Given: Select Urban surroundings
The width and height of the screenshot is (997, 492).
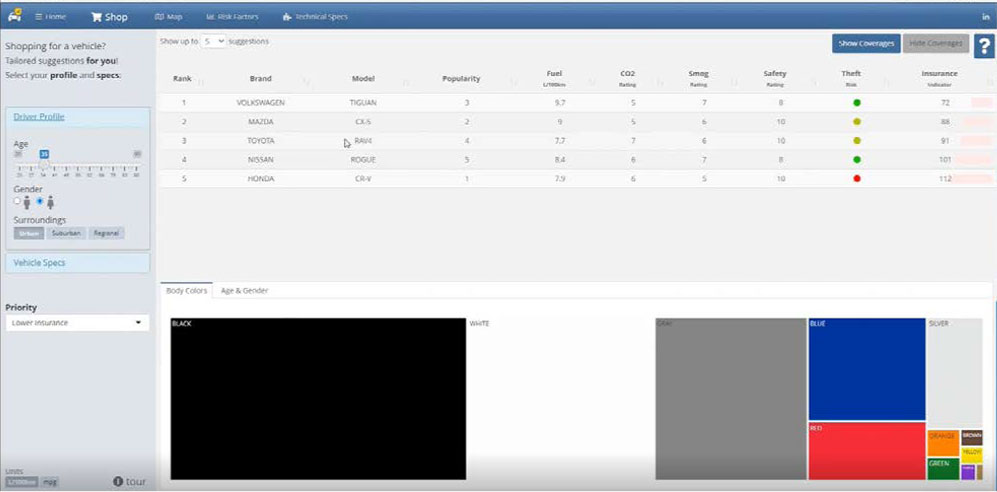Looking at the screenshot, I should pos(29,233).
